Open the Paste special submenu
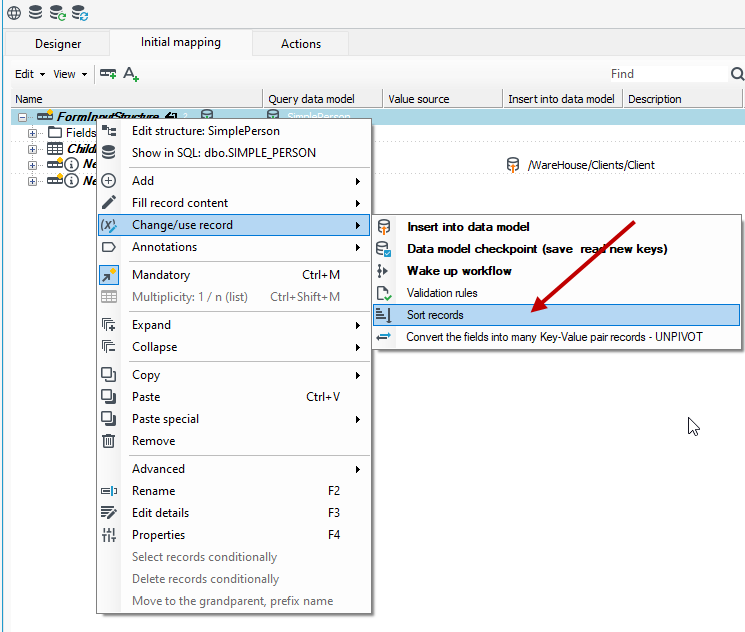The width and height of the screenshot is (745, 632). [x=234, y=419]
